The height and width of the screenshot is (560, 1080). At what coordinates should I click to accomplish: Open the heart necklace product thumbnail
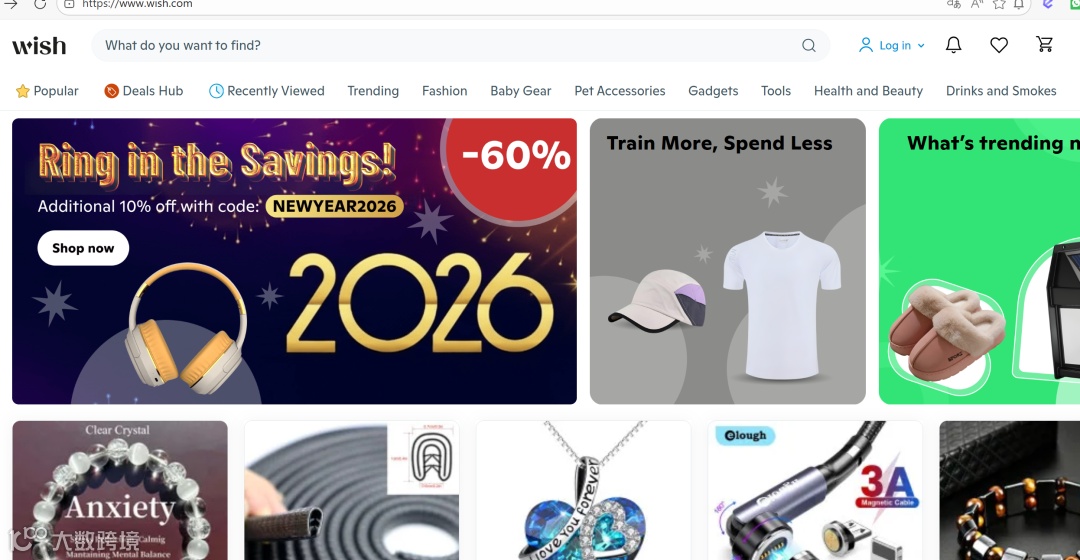click(x=583, y=490)
